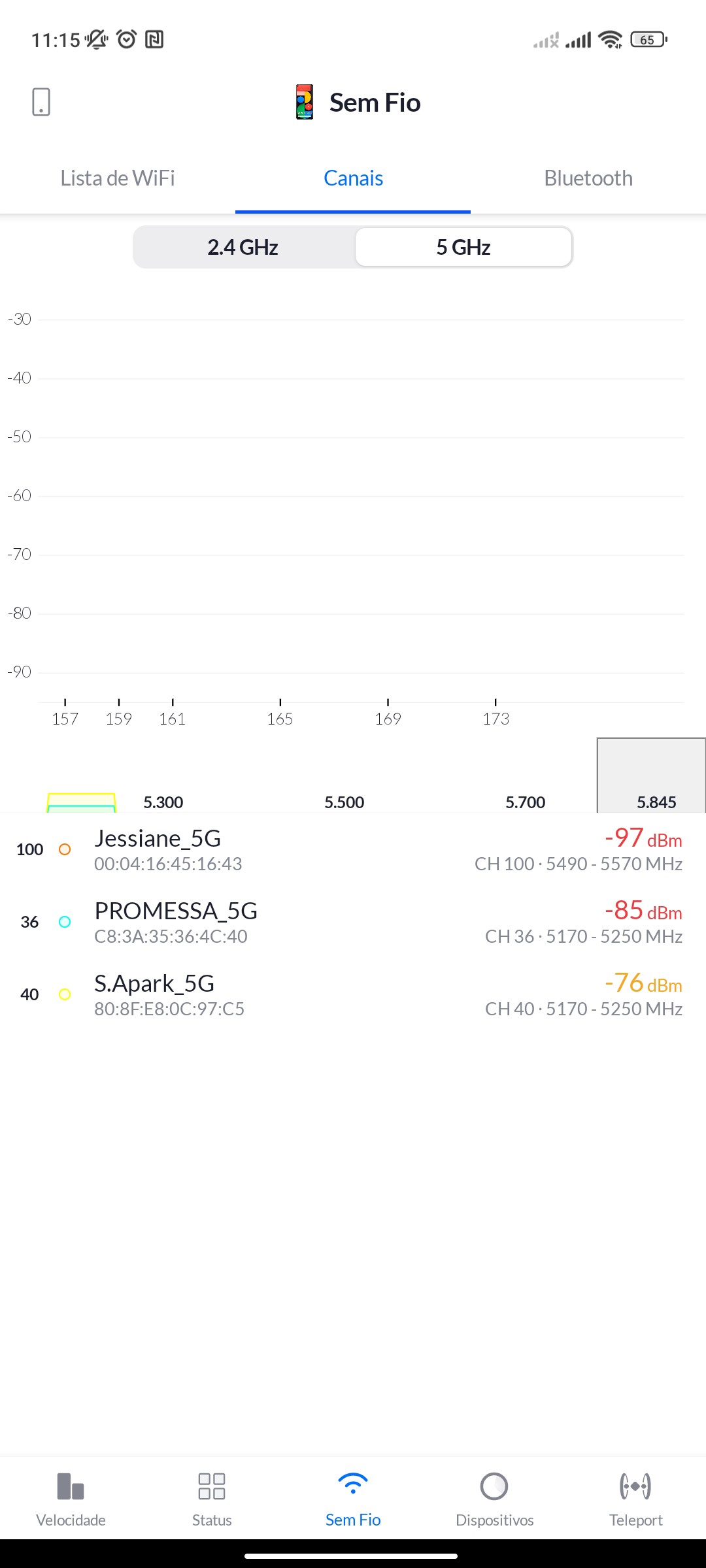
Task: Open the PROMESSA_5G network entry
Action: [x=353, y=922]
